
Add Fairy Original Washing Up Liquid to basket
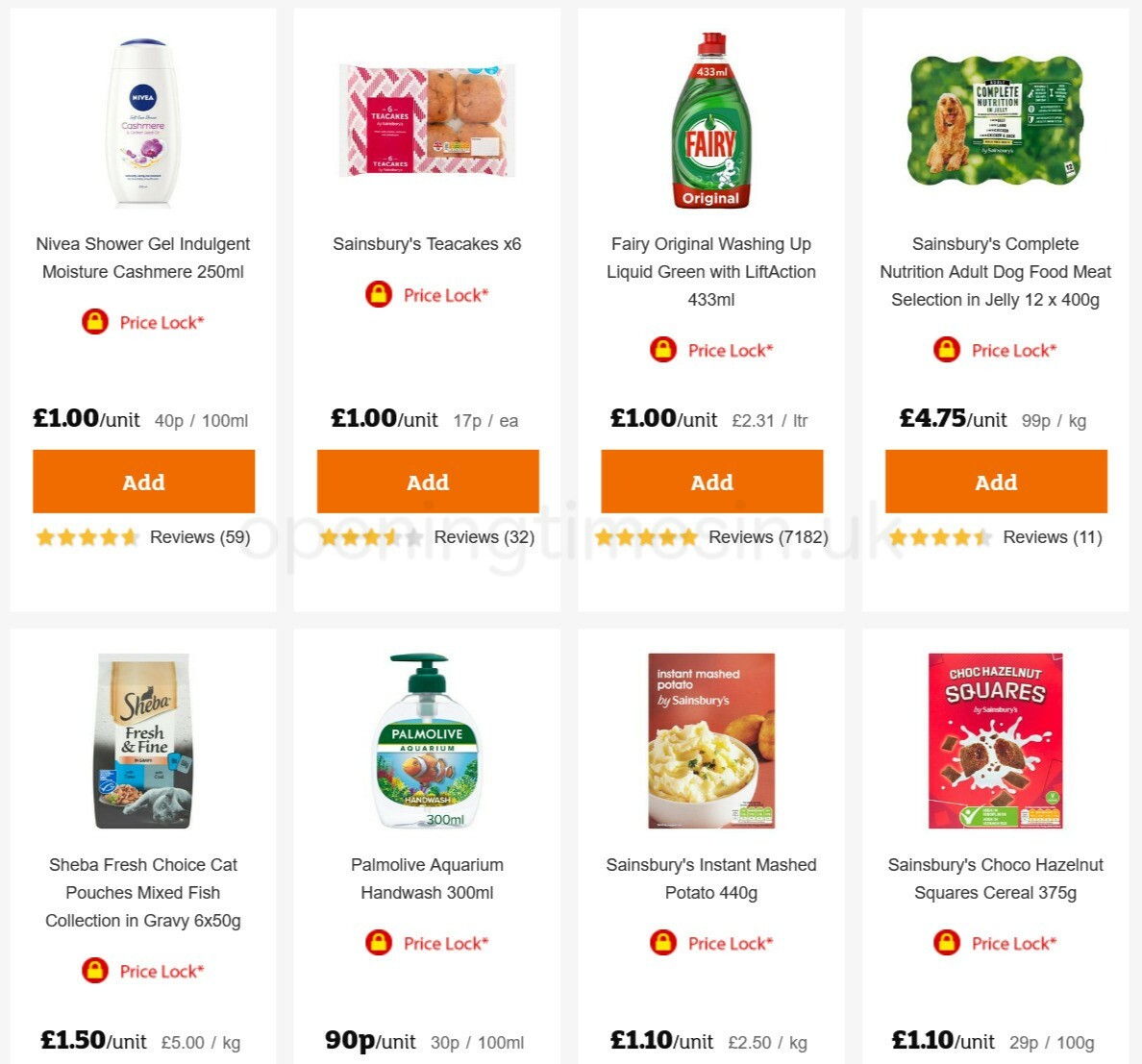click(711, 482)
